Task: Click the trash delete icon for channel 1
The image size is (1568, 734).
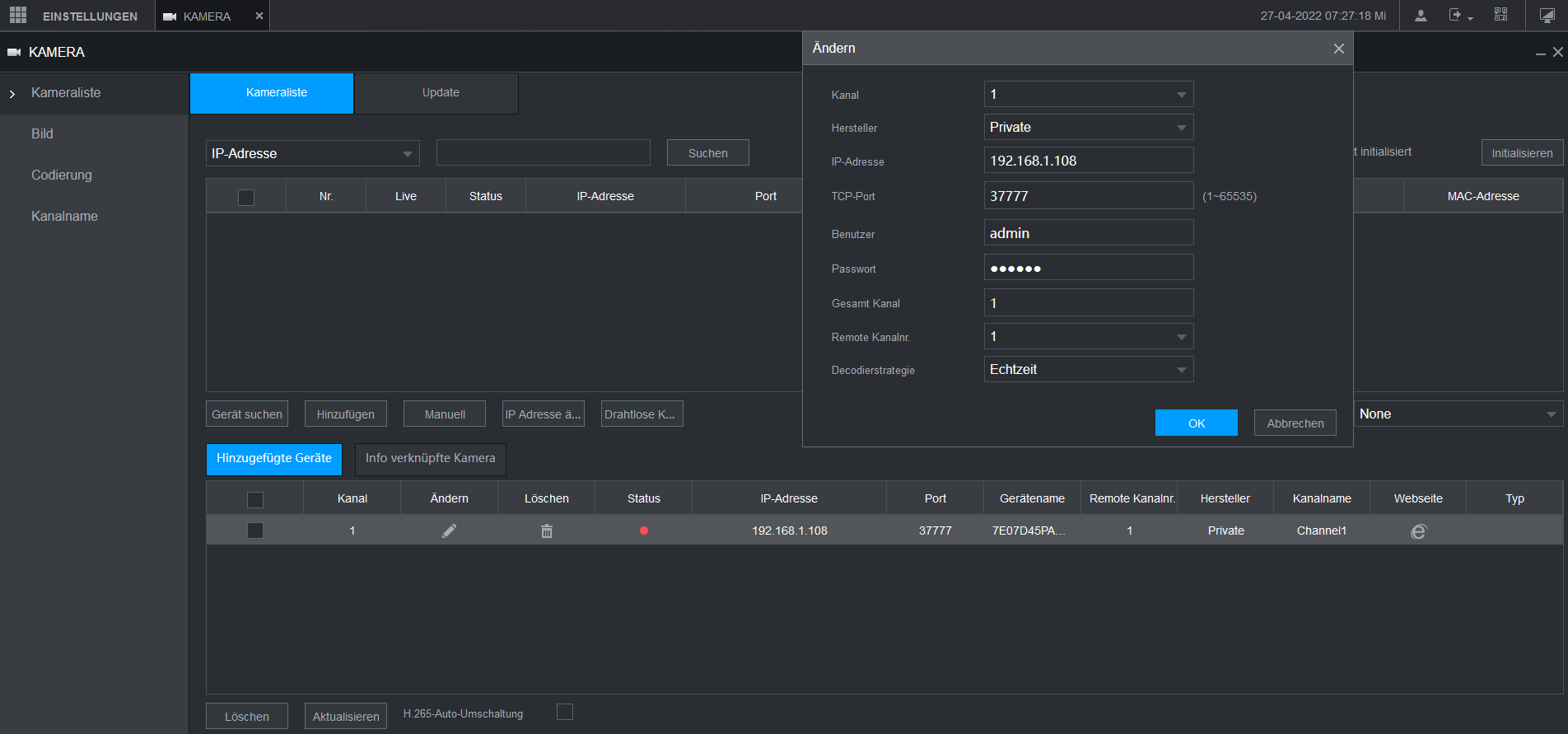Action: point(546,531)
